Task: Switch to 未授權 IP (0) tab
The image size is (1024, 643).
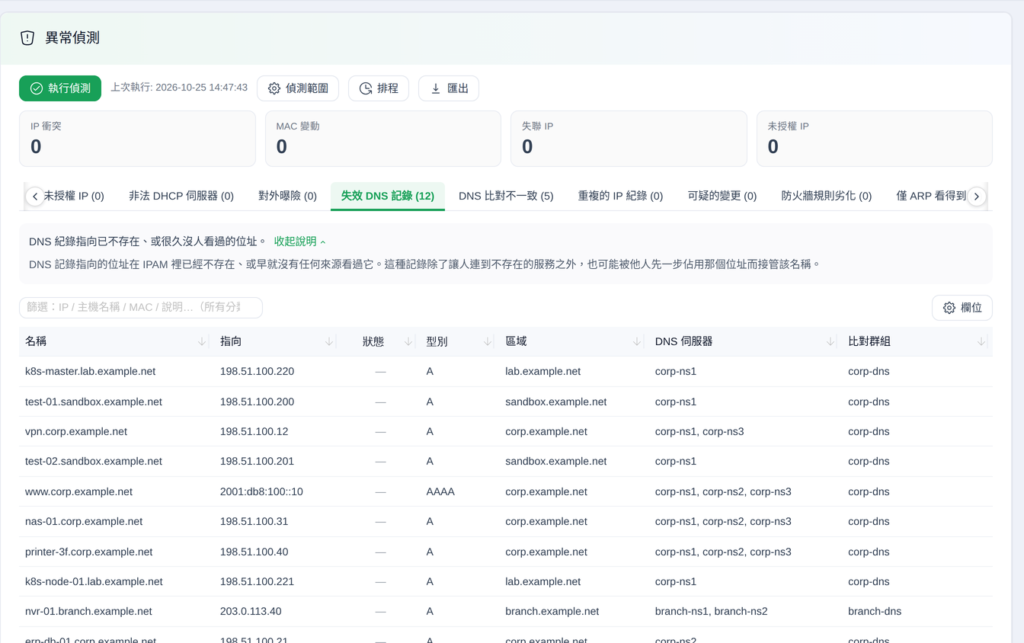Action: [74, 196]
